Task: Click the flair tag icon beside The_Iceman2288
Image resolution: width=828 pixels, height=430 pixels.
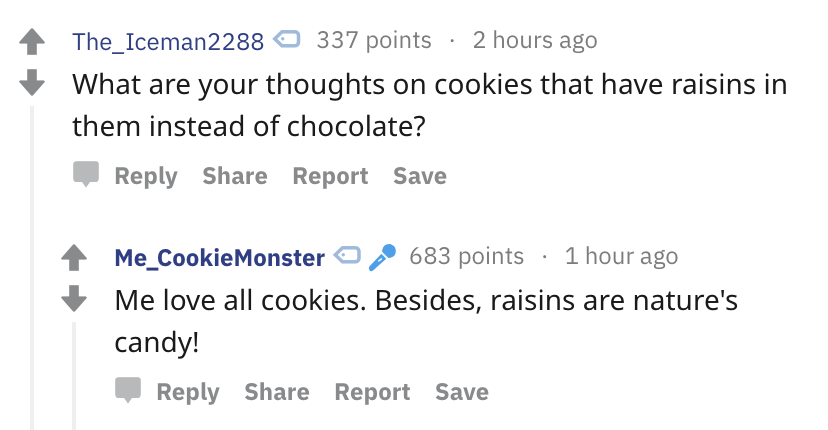Action: pos(287,39)
